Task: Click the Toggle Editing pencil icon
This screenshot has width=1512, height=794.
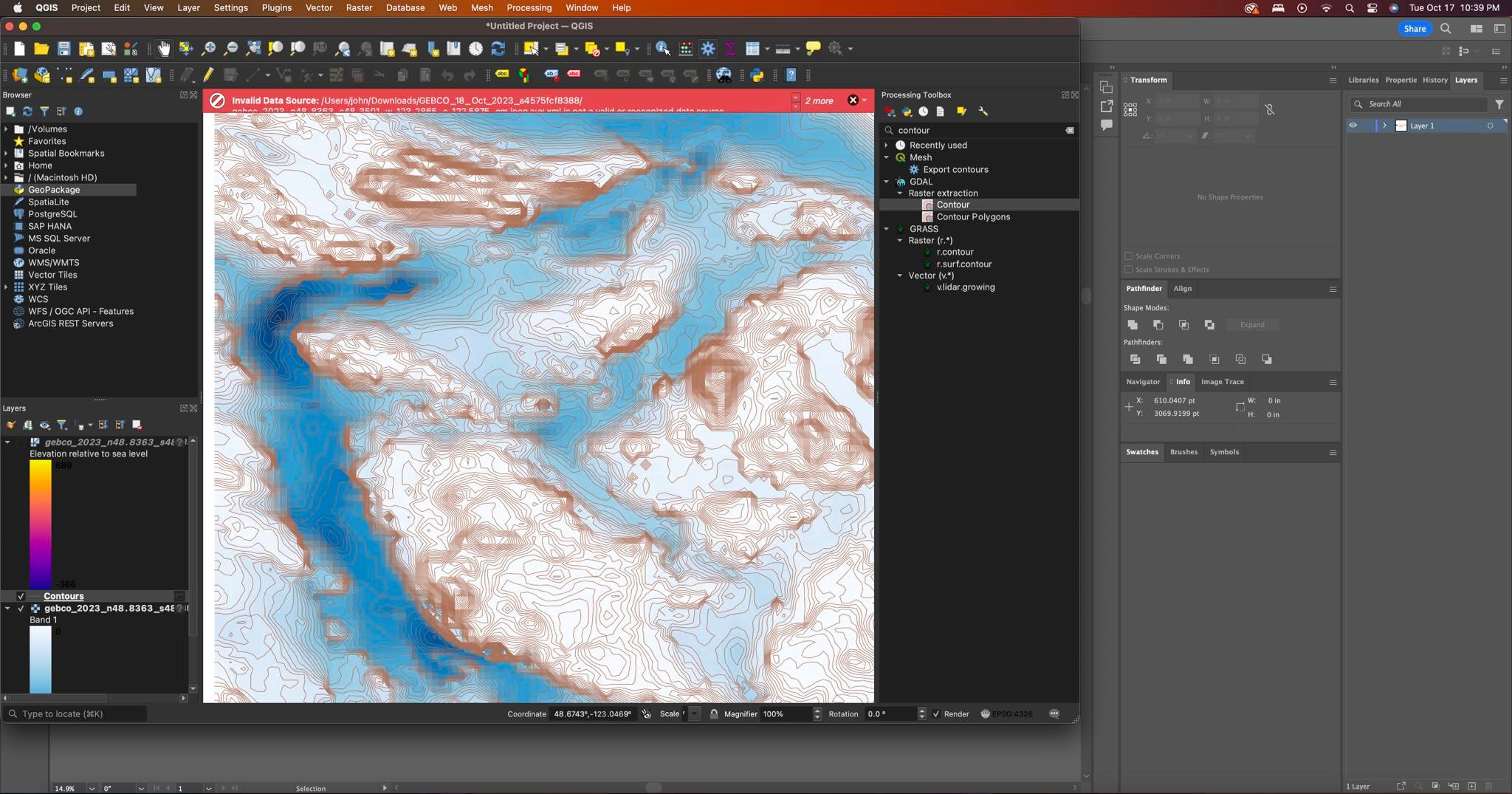Action: coord(209,75)
